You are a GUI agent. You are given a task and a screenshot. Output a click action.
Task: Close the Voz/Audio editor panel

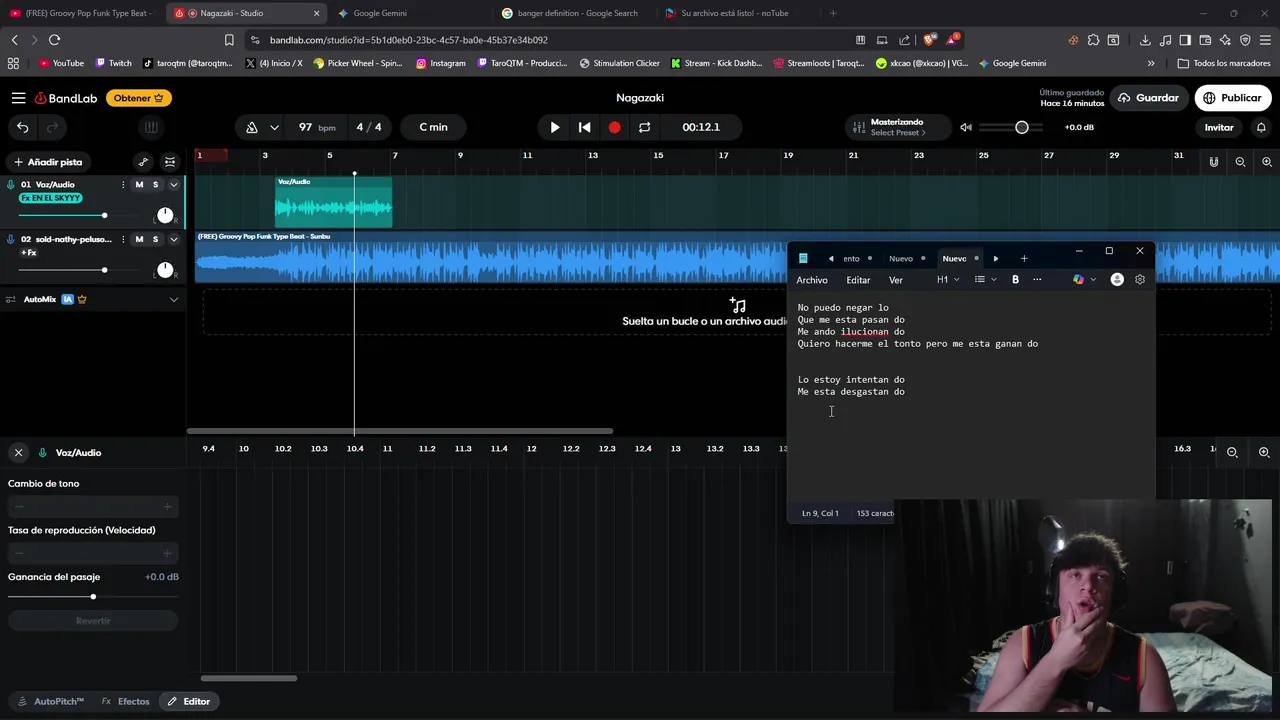click(18, 453)
